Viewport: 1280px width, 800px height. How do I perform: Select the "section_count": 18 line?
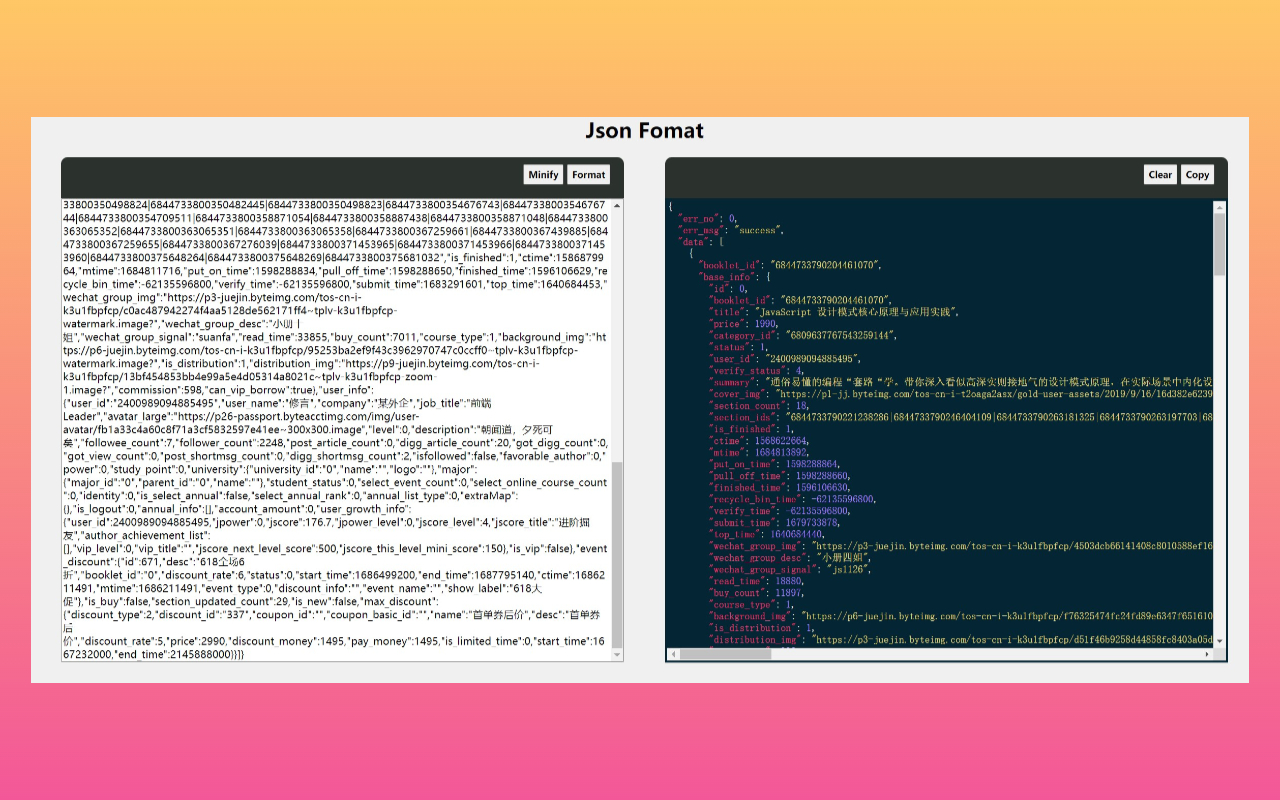pyautogui.click(x=759, y=405)
